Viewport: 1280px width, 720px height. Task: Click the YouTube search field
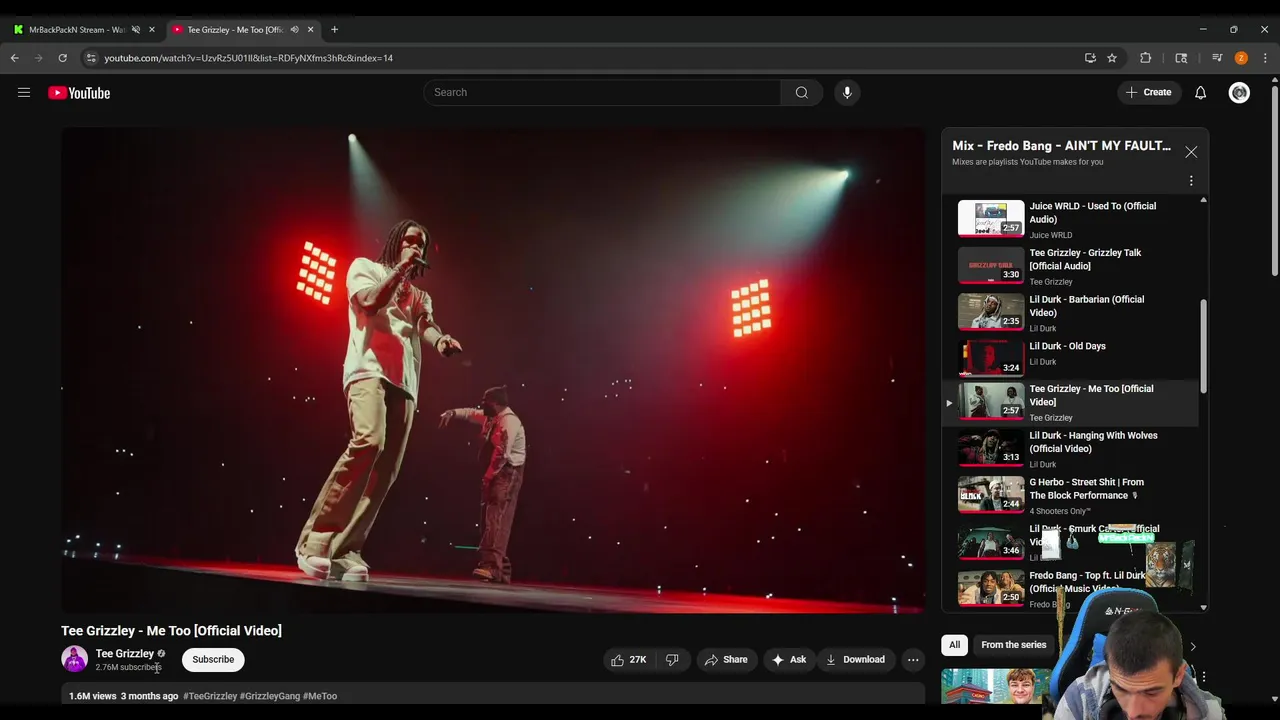tap(602, 92)
